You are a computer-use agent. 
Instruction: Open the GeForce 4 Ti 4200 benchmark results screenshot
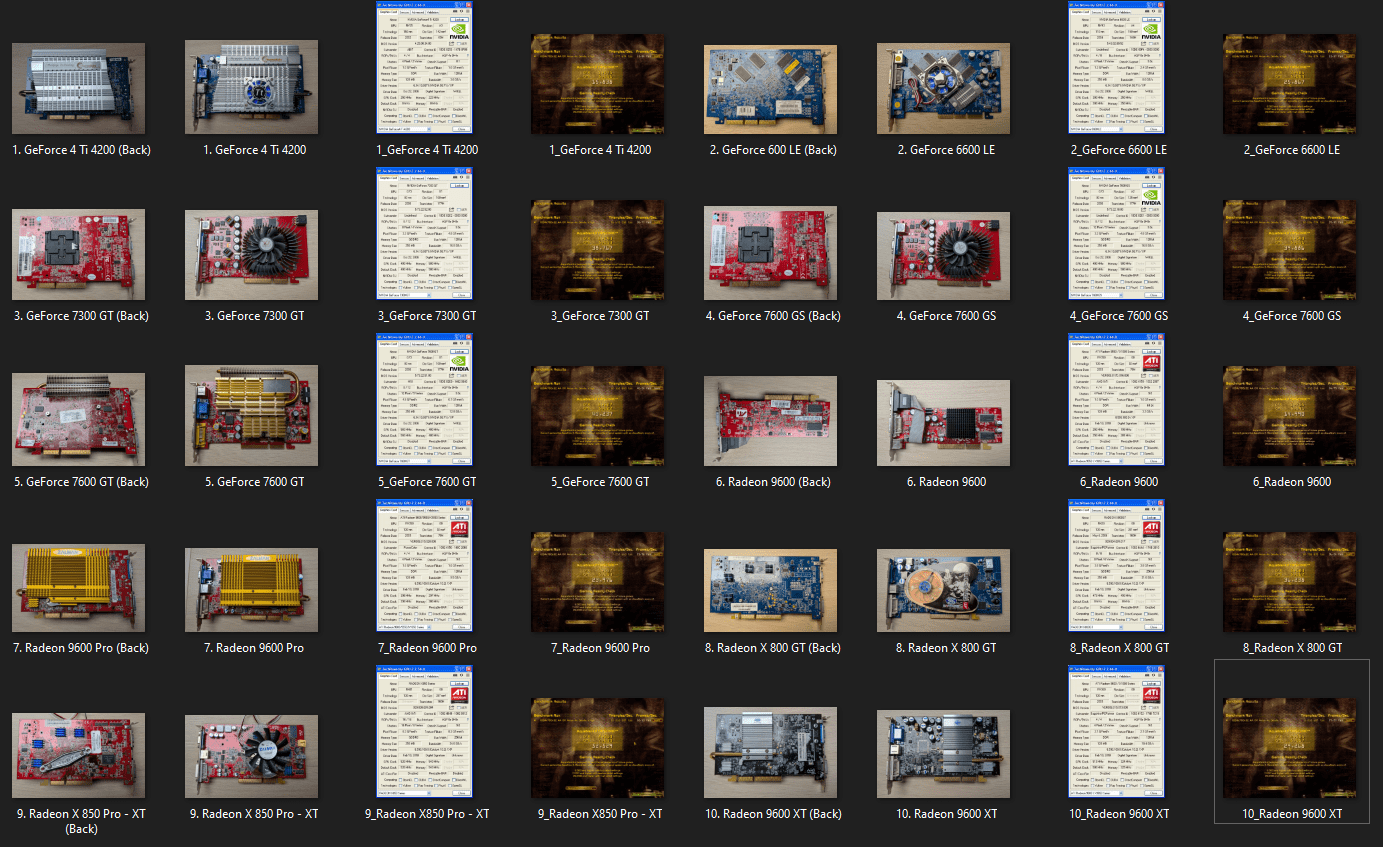(x=597, y=84)
